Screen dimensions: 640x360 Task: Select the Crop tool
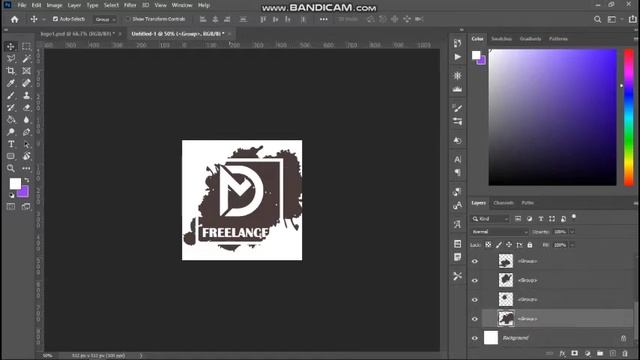pyautogui.click(x=11, y=71)
